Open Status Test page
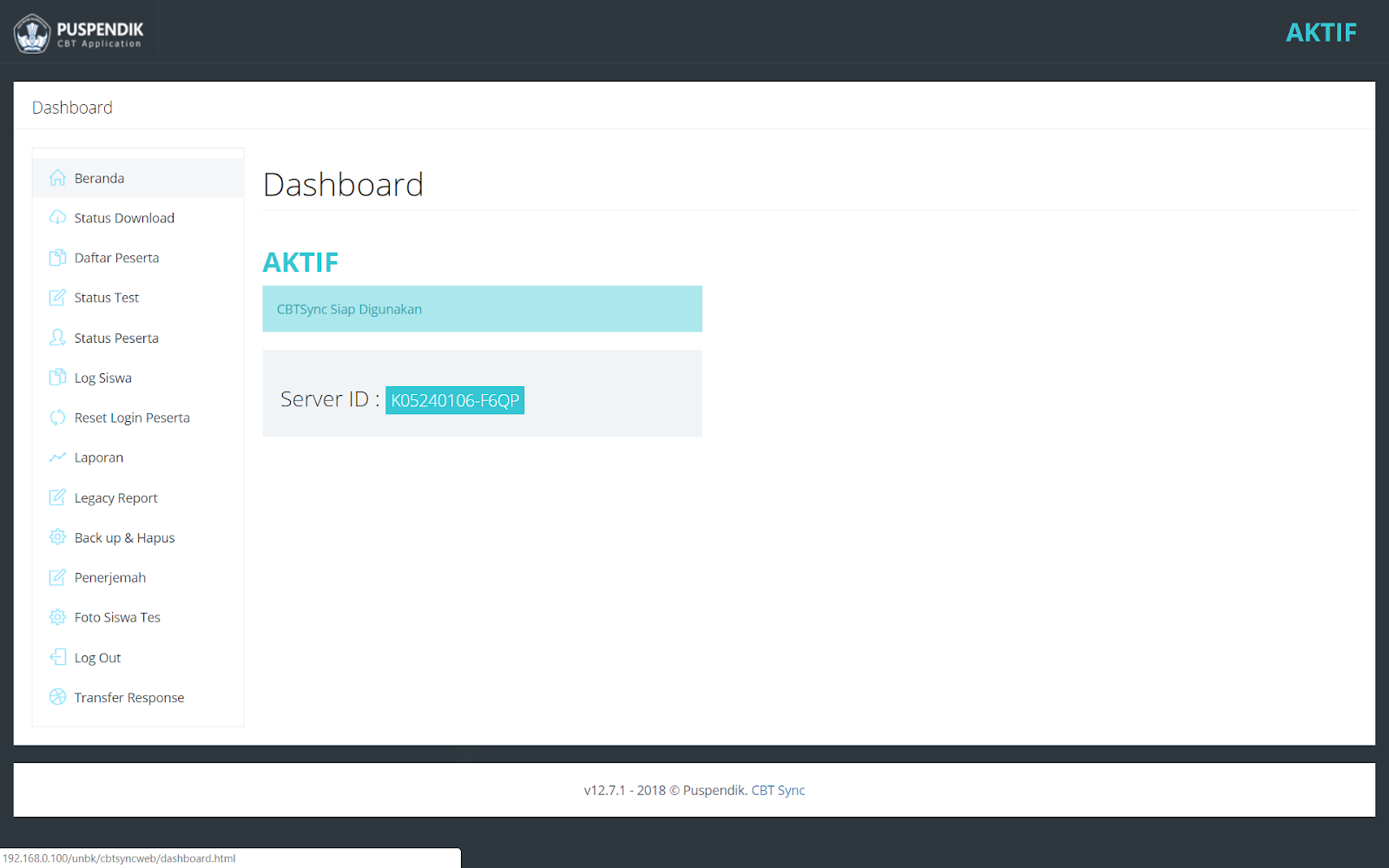Screen dimensions: 1389x868 pos(138,298)
